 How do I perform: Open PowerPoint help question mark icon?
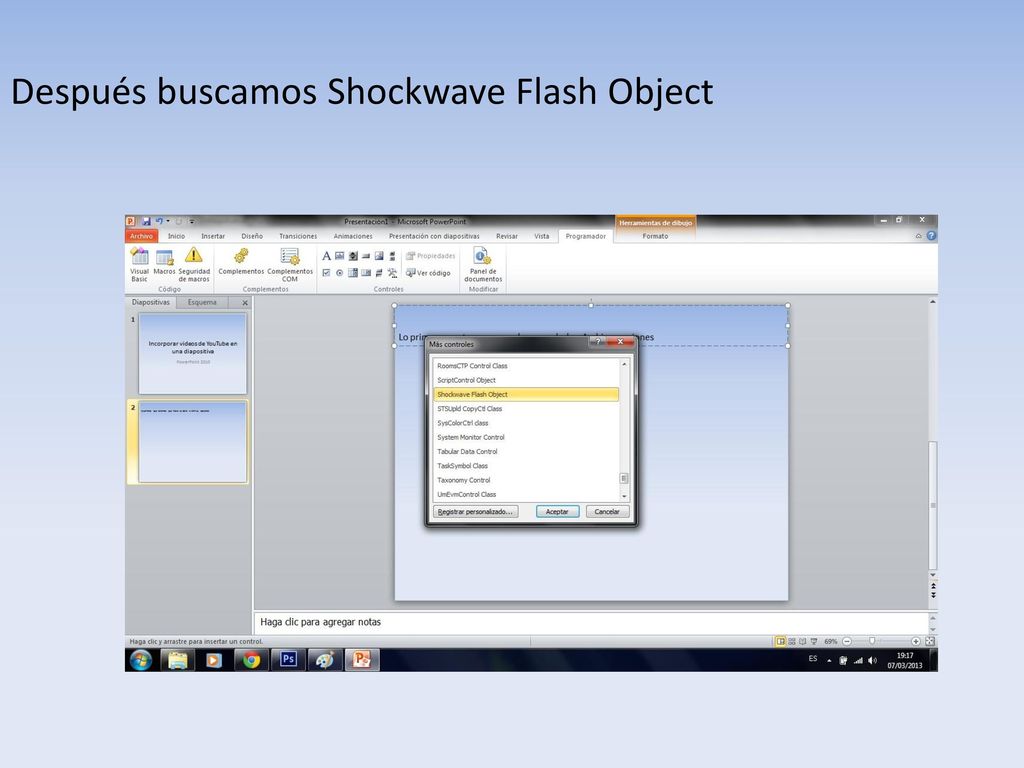coord(931,236)
